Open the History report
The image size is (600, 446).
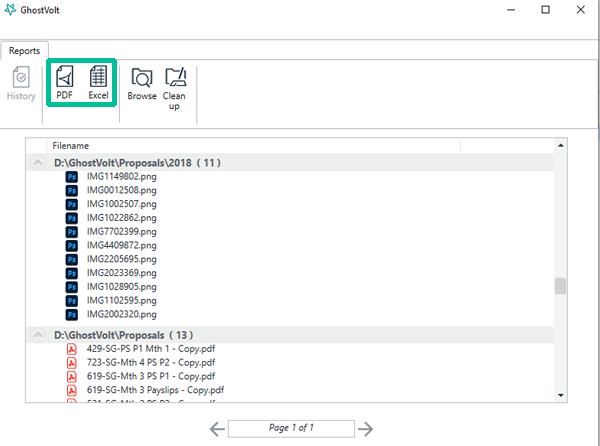[x=21, y=83]
